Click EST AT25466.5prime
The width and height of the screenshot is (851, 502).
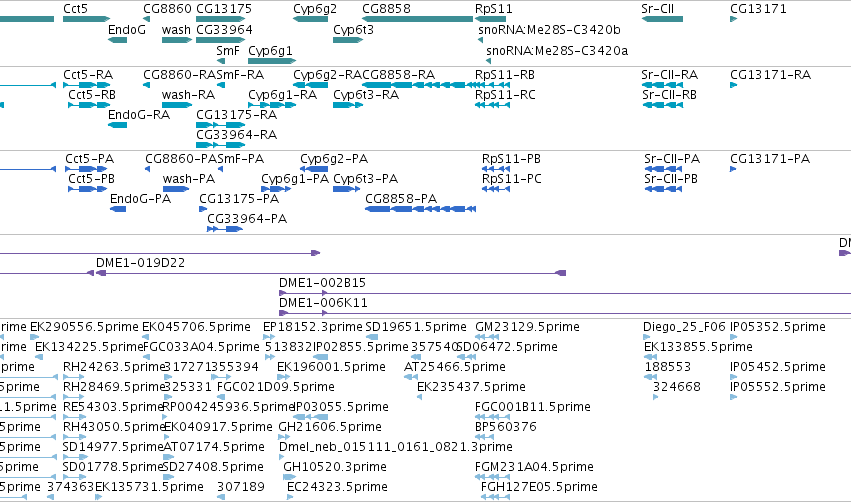tap(411, 377)
